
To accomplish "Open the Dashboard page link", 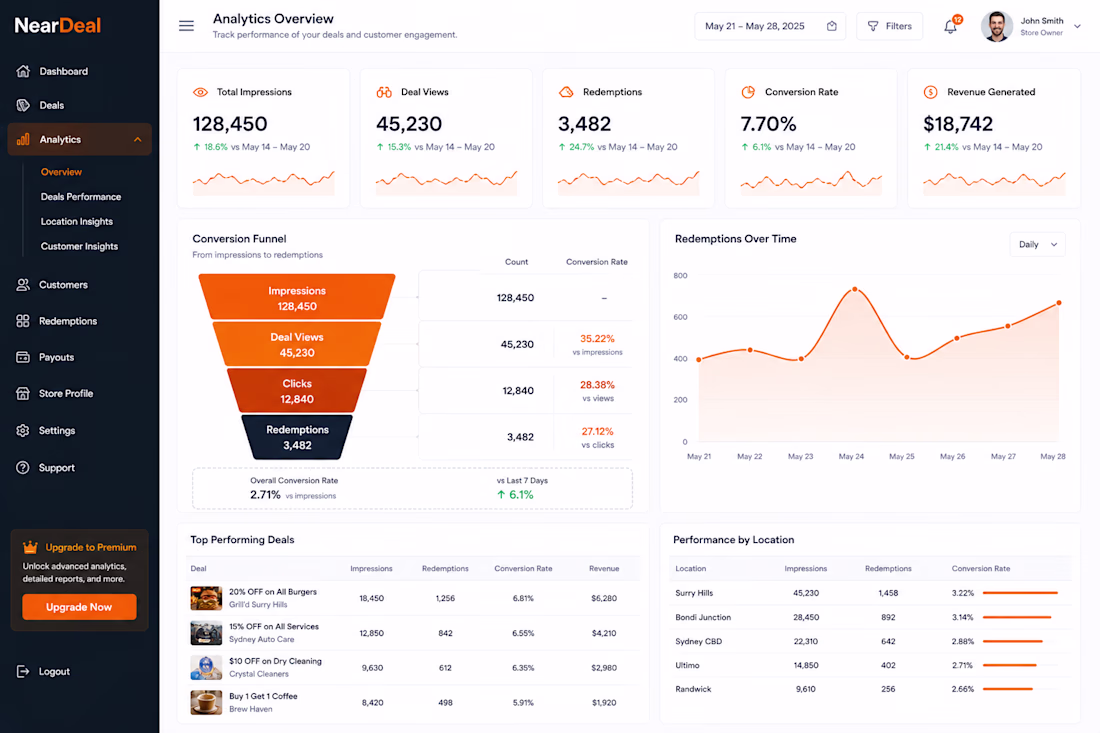I will (x=63, y=71).
